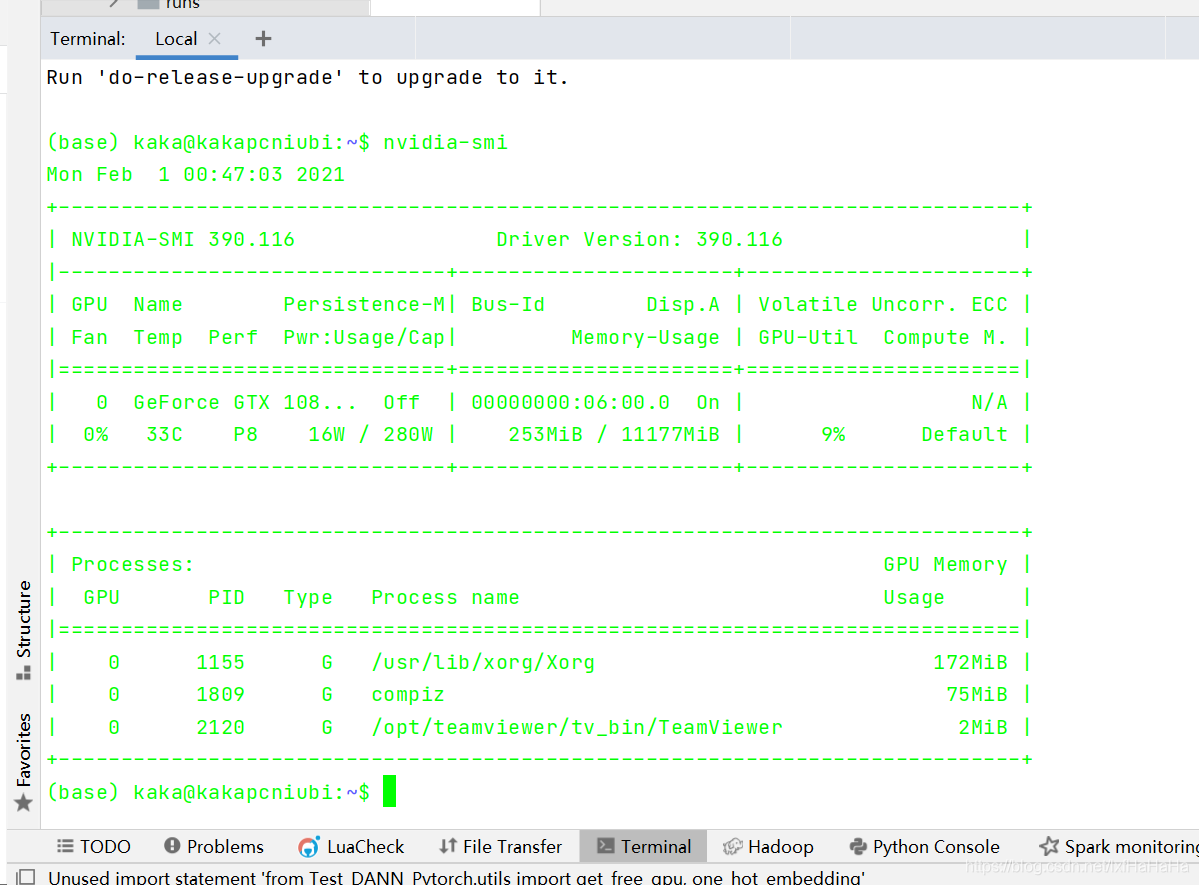The width and height of the screenshot is (1199, 885).
Task: Click the TODO list icon
Action: click(x=66, y=846)
